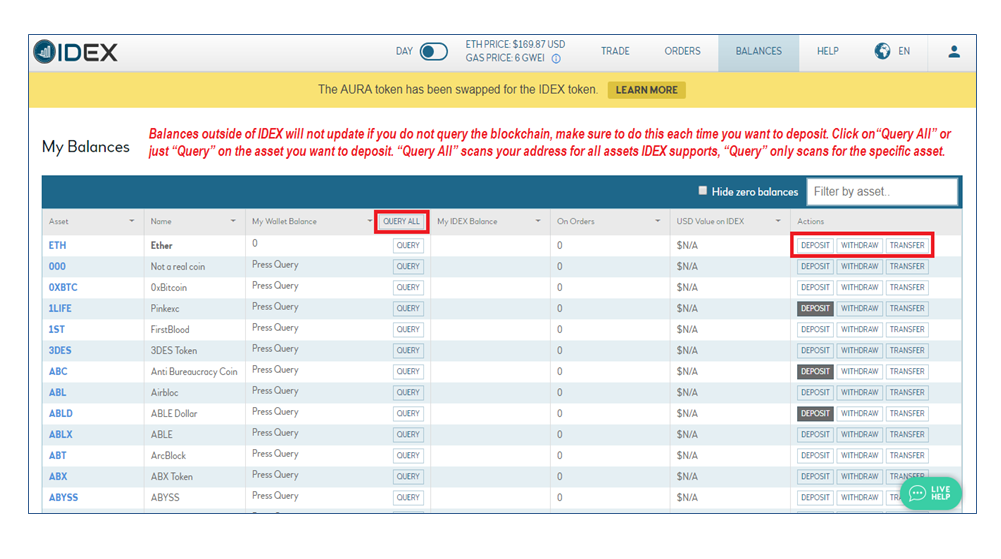
Task: Toggle the DAY mode switch
Action: click(433, 52)
